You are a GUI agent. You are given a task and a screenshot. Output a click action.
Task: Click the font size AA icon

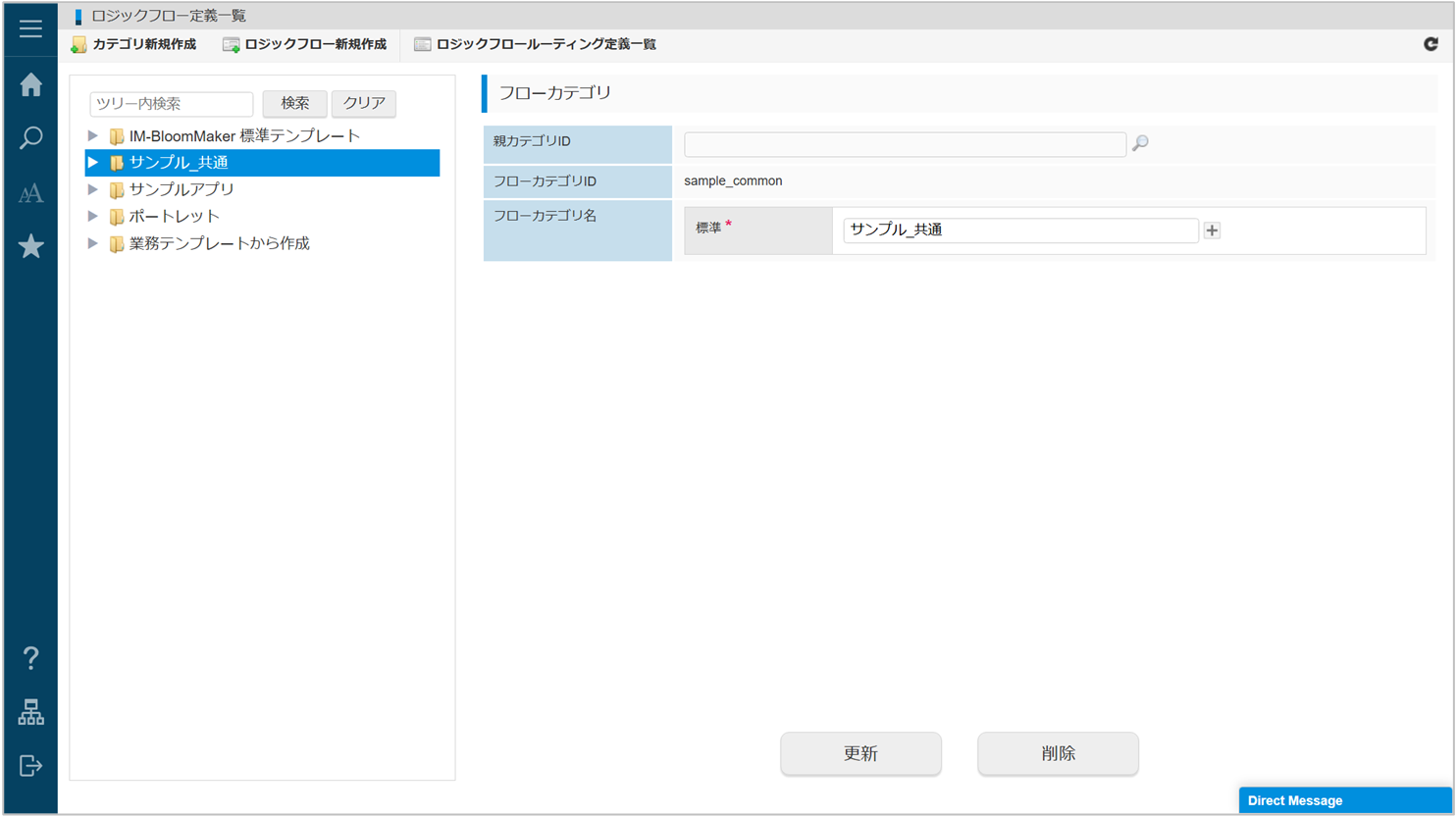tap(30, 193)
